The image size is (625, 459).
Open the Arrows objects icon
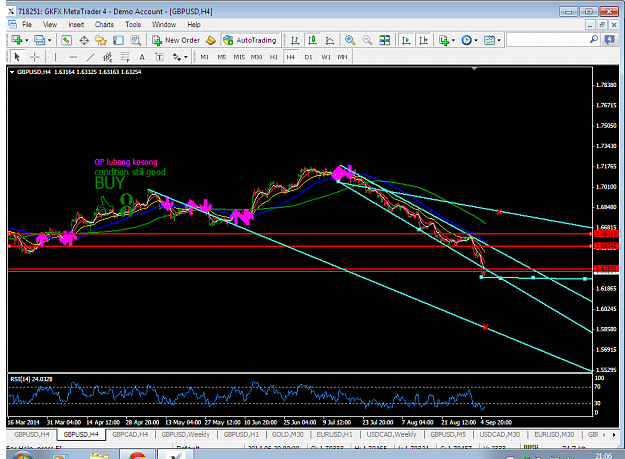tap(177, 57)
